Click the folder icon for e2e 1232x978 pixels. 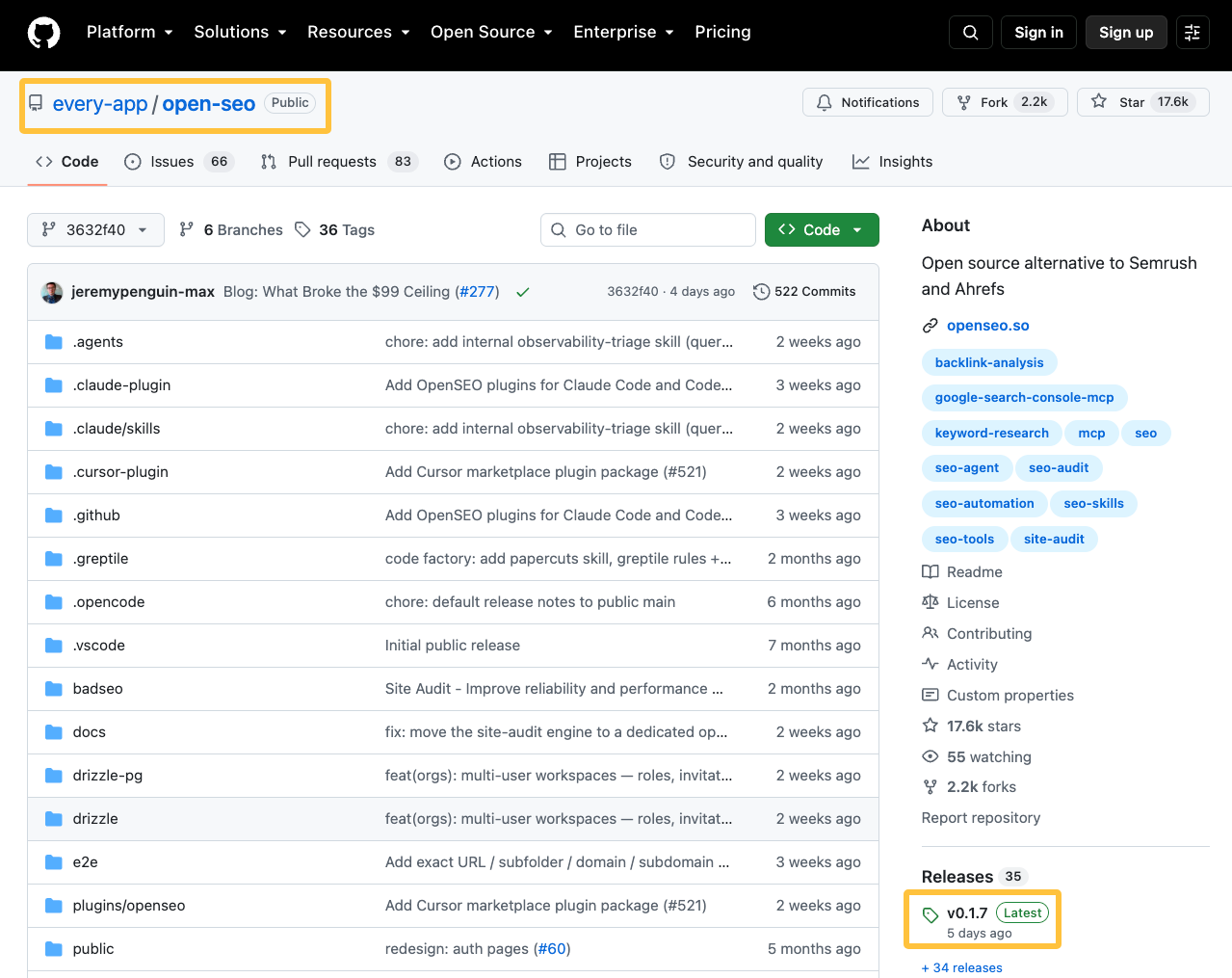[x=54, y=862]
